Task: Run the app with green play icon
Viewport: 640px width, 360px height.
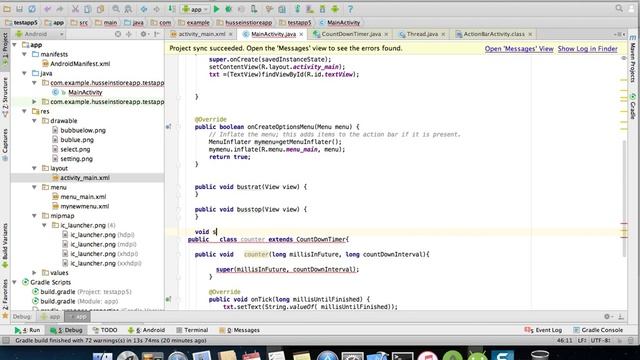Action: pyautogui.click(x=216, y=9)
